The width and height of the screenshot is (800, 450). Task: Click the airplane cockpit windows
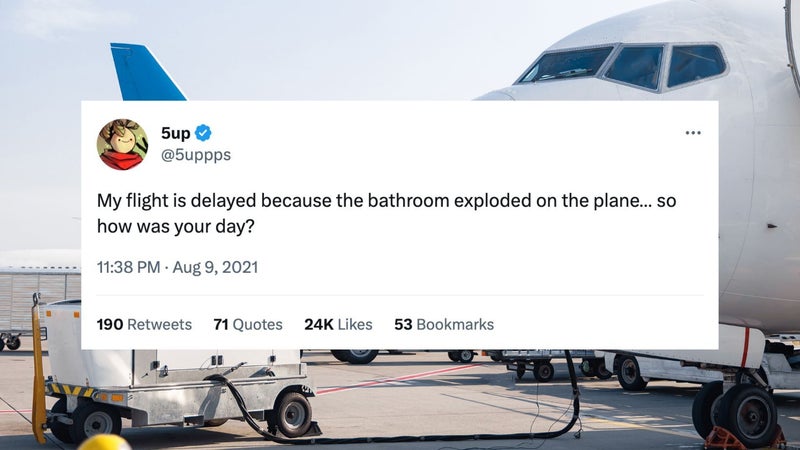[638, 65]
